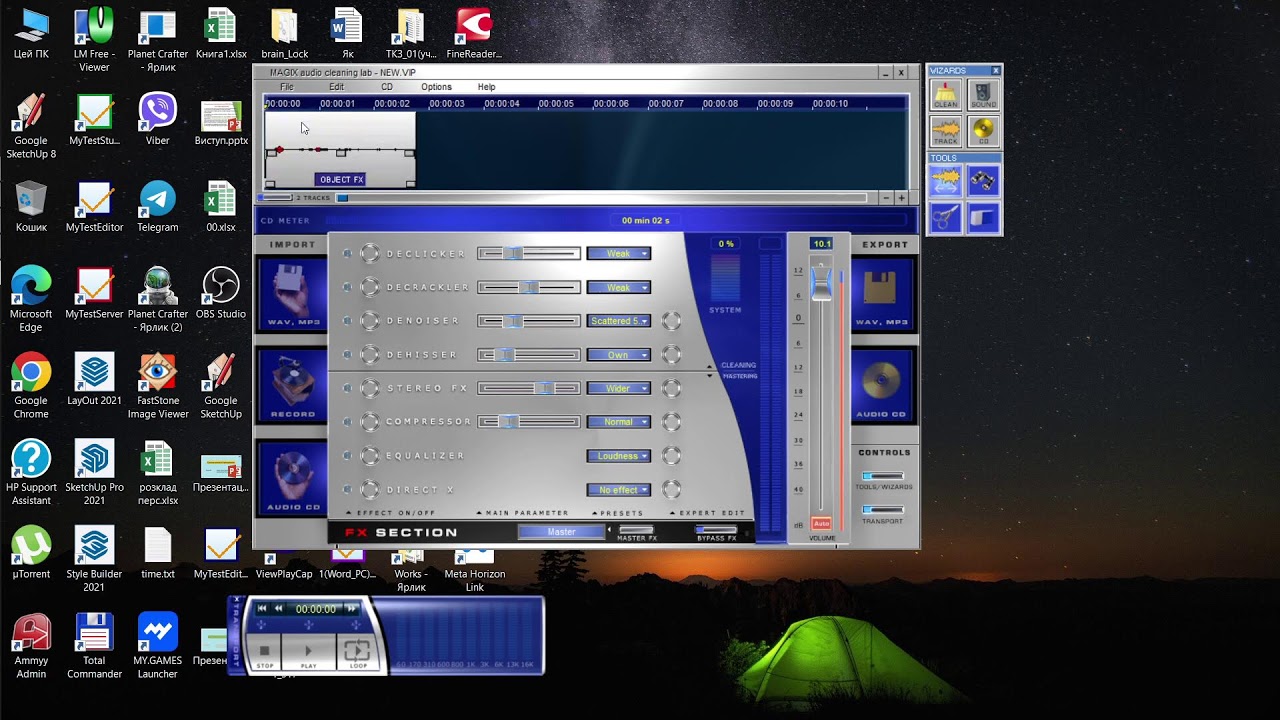Toggle the Denoiser effect on/off

coord(369,321)
